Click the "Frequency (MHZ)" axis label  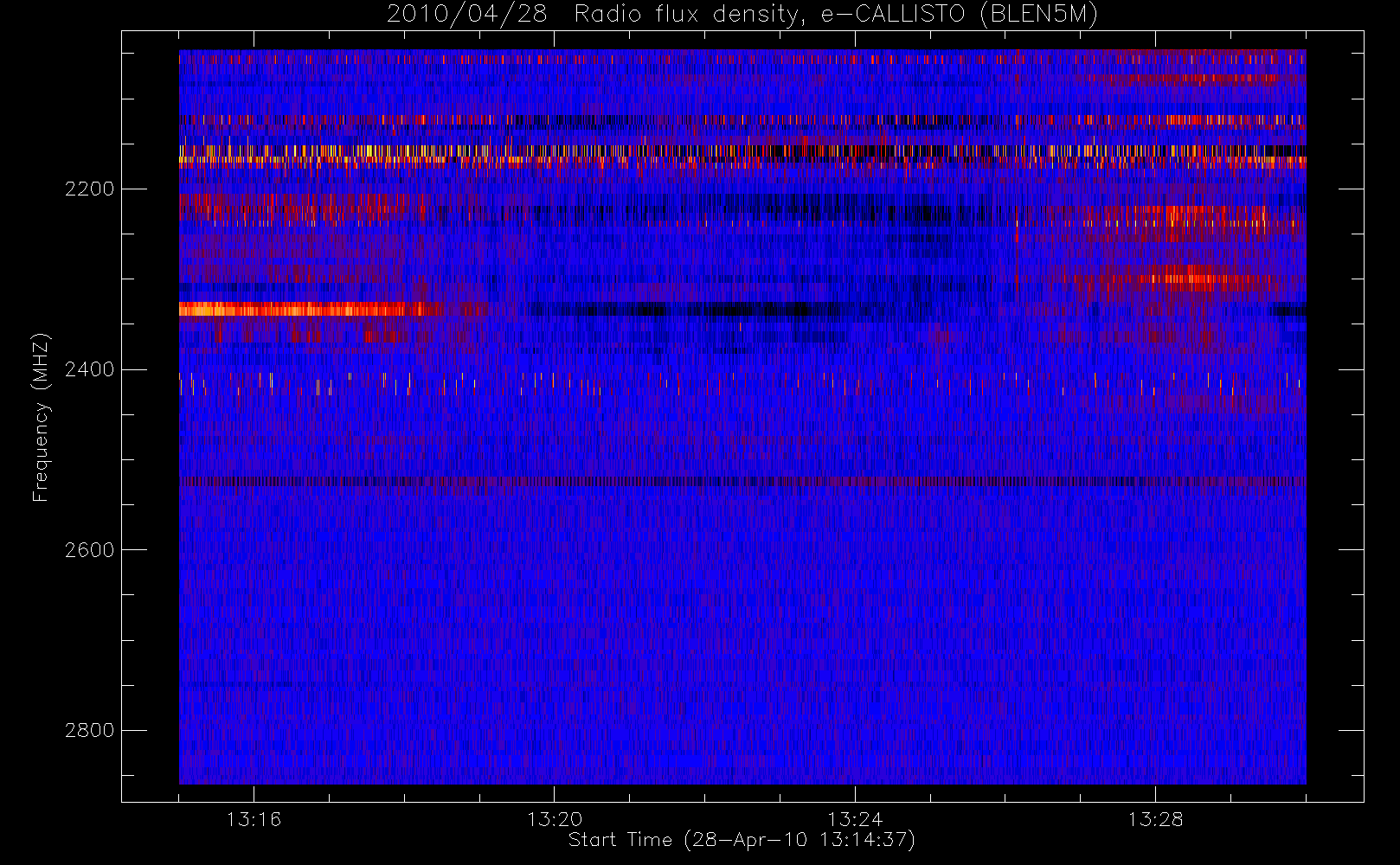pos(41,417)
